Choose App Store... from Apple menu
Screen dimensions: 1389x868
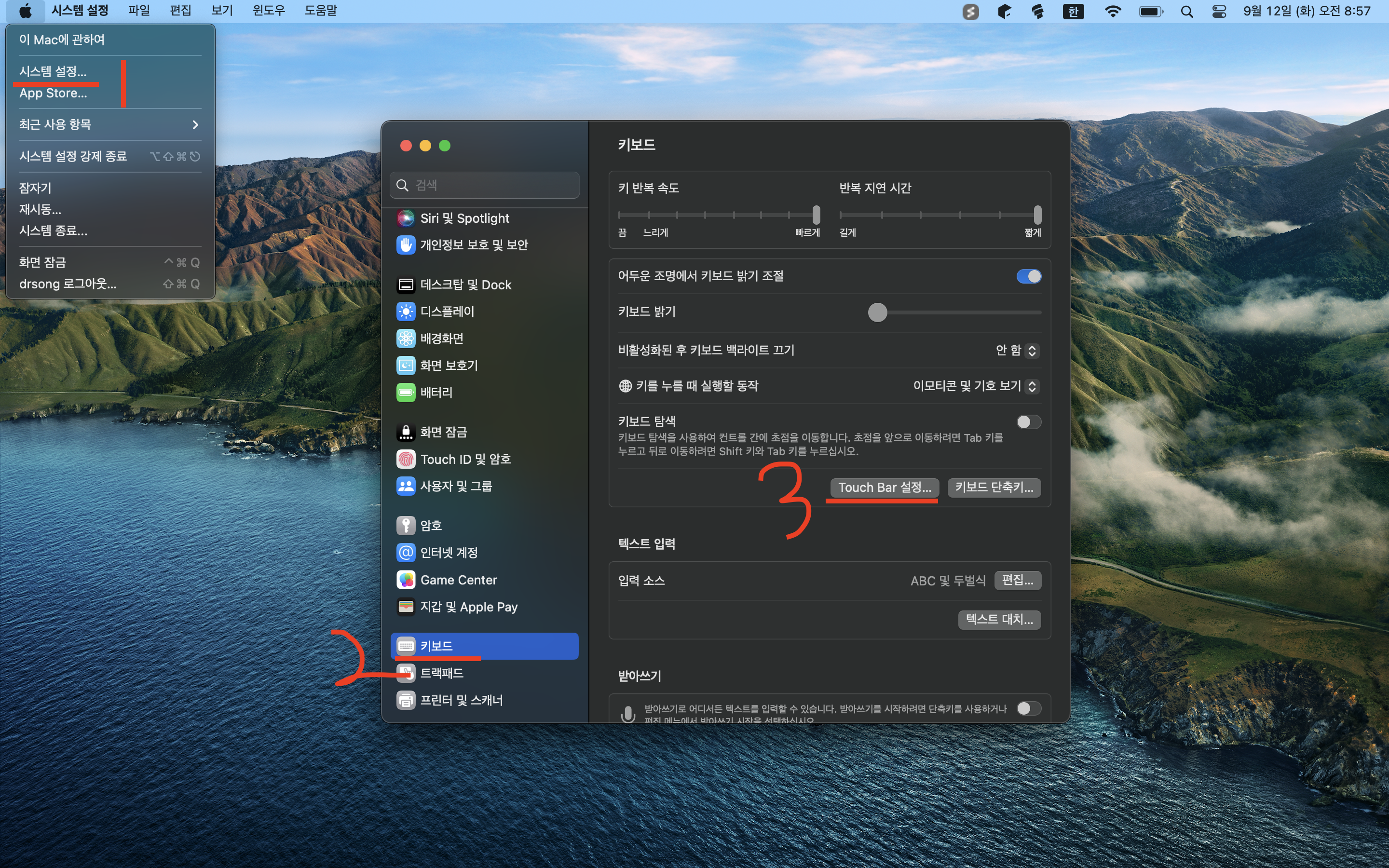(54, 93)
